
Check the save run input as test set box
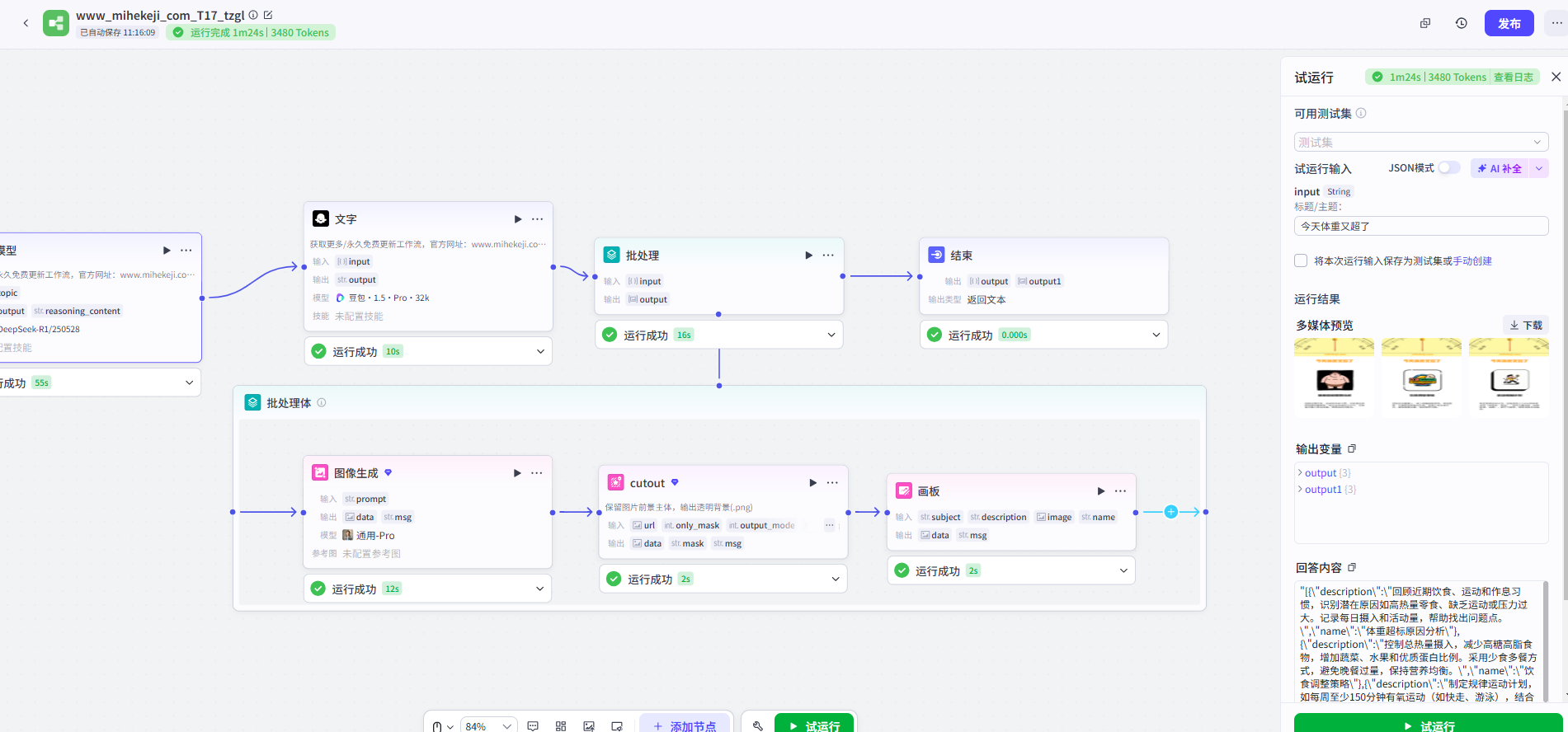1301,260
